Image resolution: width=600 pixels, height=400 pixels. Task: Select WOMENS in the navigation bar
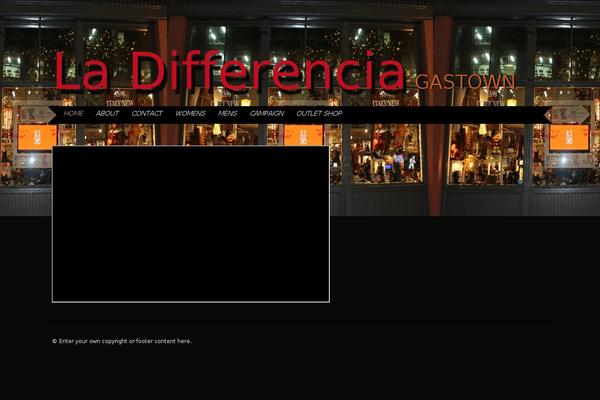tap(190, 114)
